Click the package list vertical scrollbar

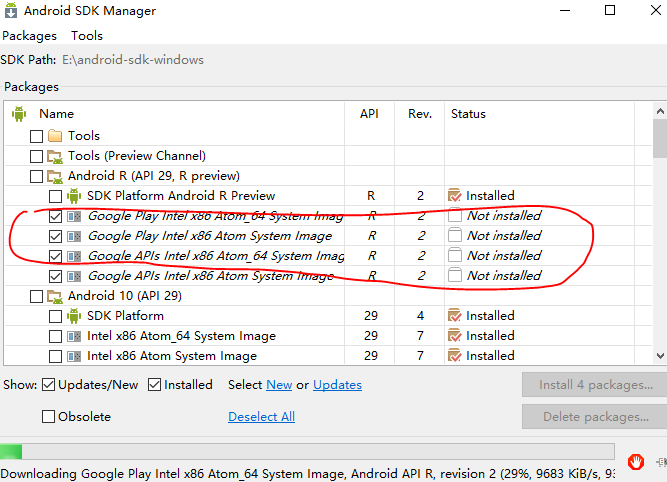tap(659, 240)
